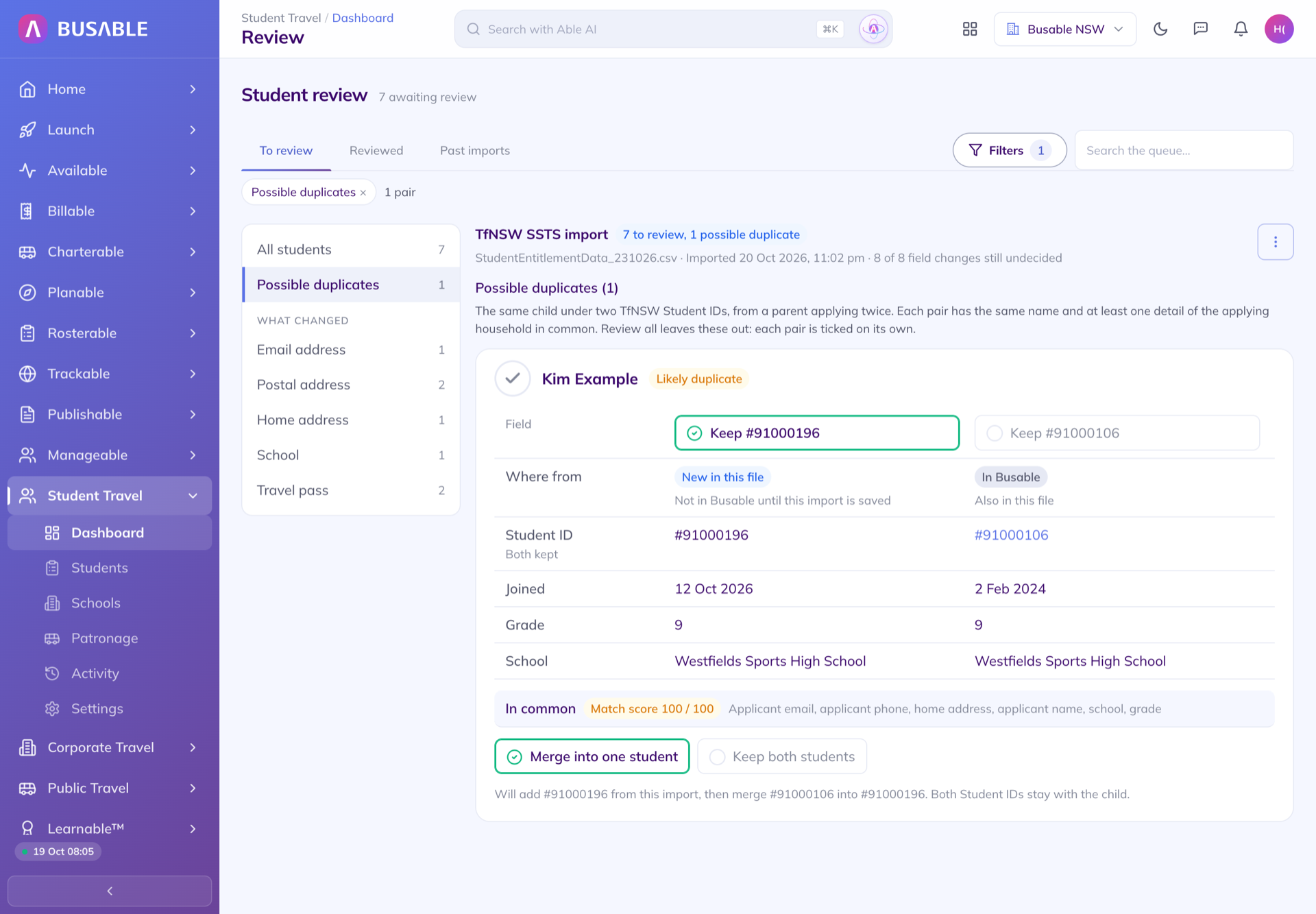1316x914 pixels.
Task: Open Patronage in the sidebar
Action: [110, 638]
